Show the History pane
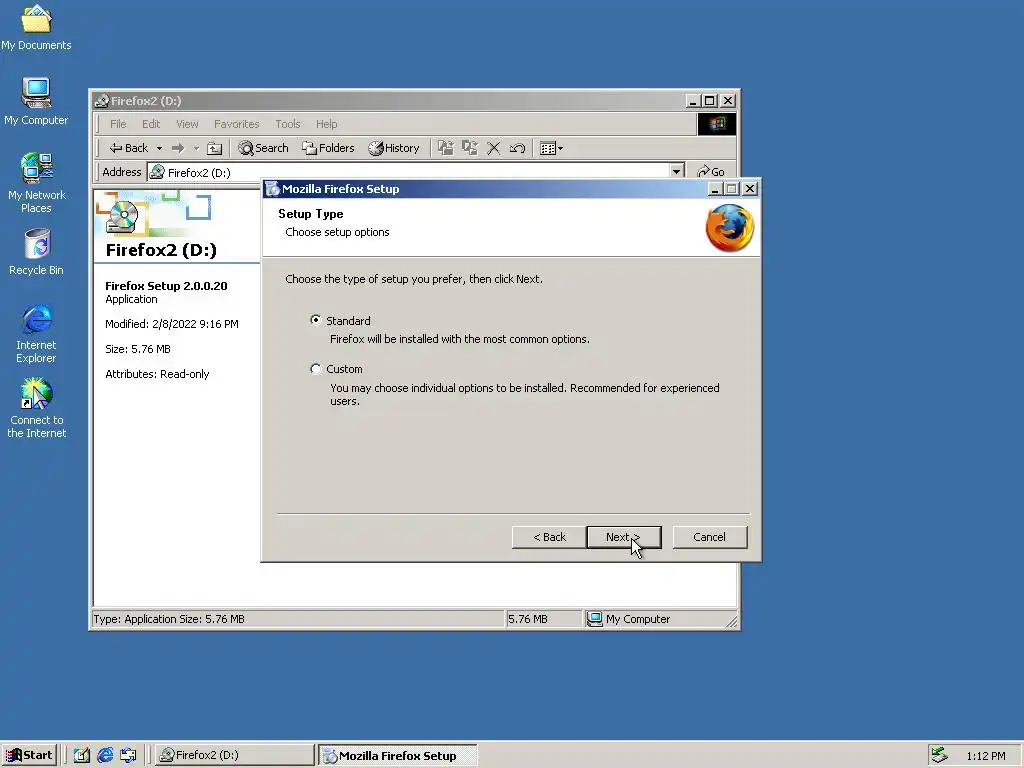This screenshot has height=768, width=1024. point(394,148)
